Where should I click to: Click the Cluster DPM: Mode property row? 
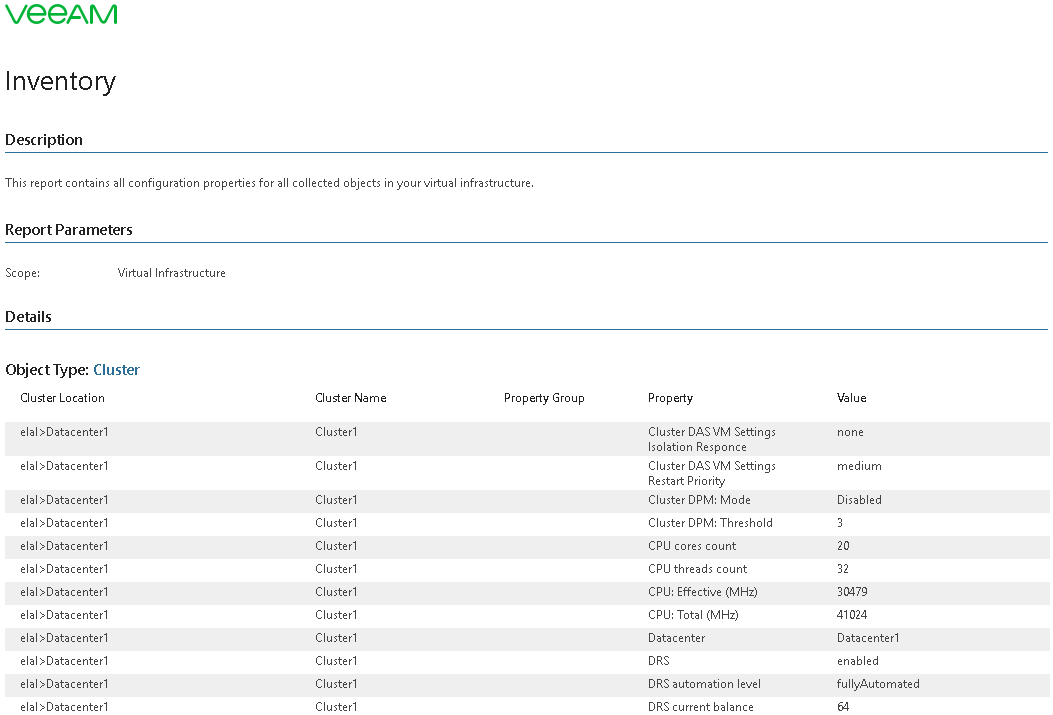click(x=699, y=500)
